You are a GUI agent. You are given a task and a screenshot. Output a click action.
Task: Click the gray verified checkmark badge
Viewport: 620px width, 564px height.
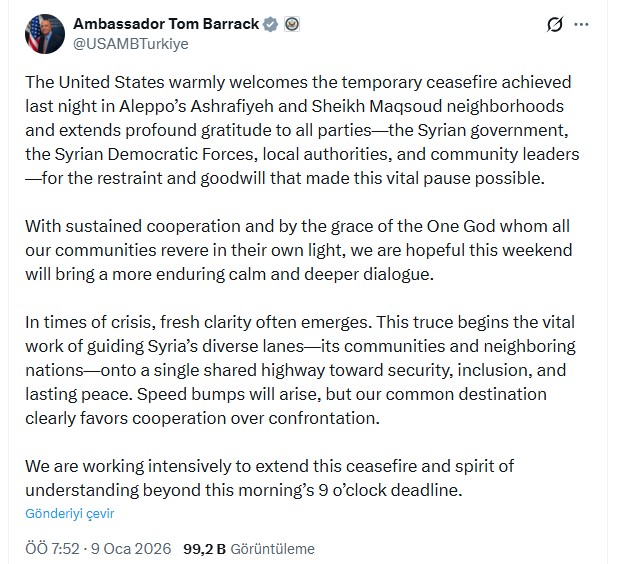[270, 24]
